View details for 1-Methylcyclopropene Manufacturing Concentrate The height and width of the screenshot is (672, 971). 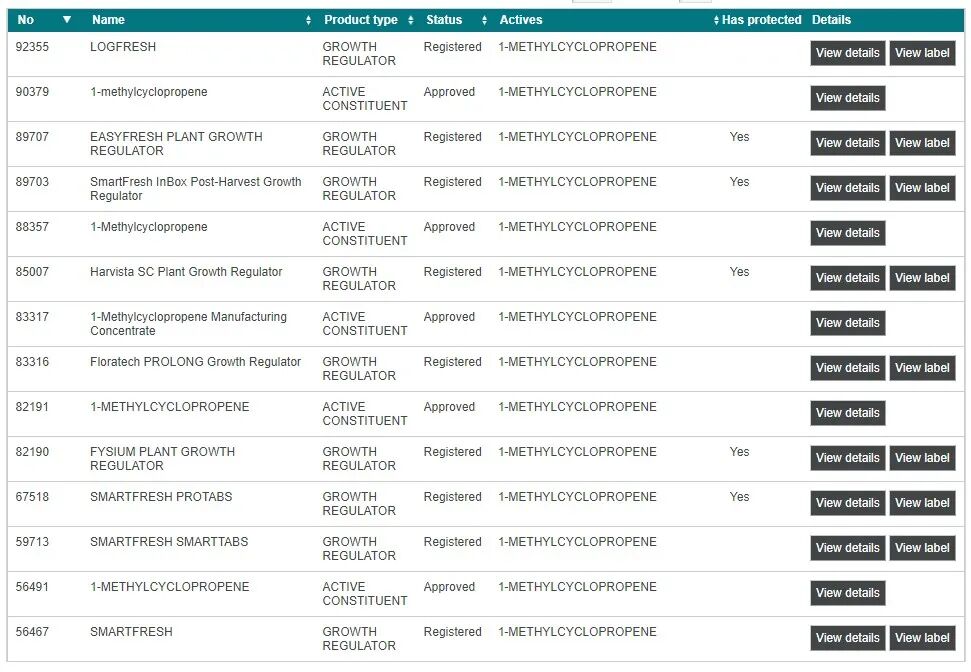tap(848, 323)
